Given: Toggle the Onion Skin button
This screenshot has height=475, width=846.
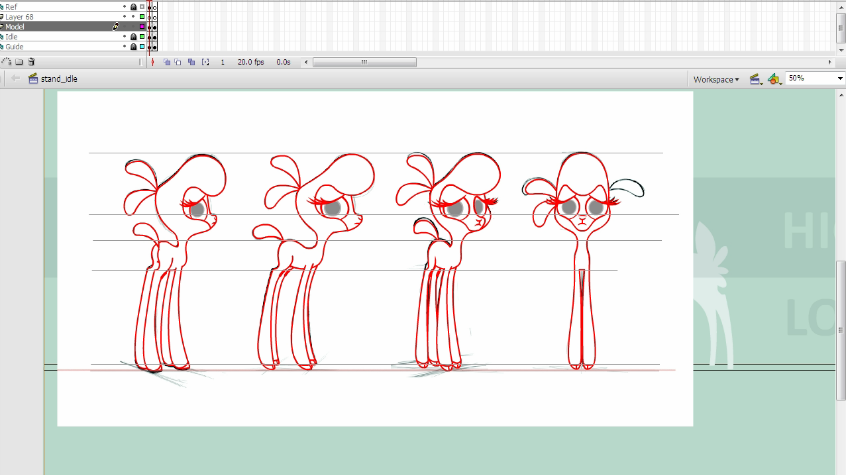Looking at the screenshot, I should click(x=167, y=62).
